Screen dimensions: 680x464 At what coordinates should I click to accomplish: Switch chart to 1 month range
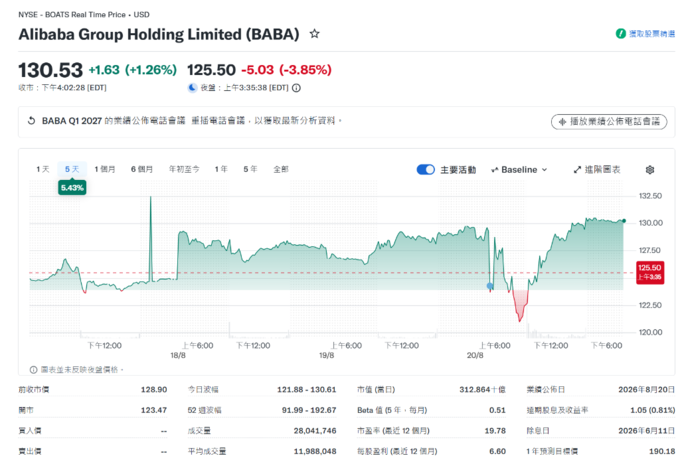coord(105,169)
